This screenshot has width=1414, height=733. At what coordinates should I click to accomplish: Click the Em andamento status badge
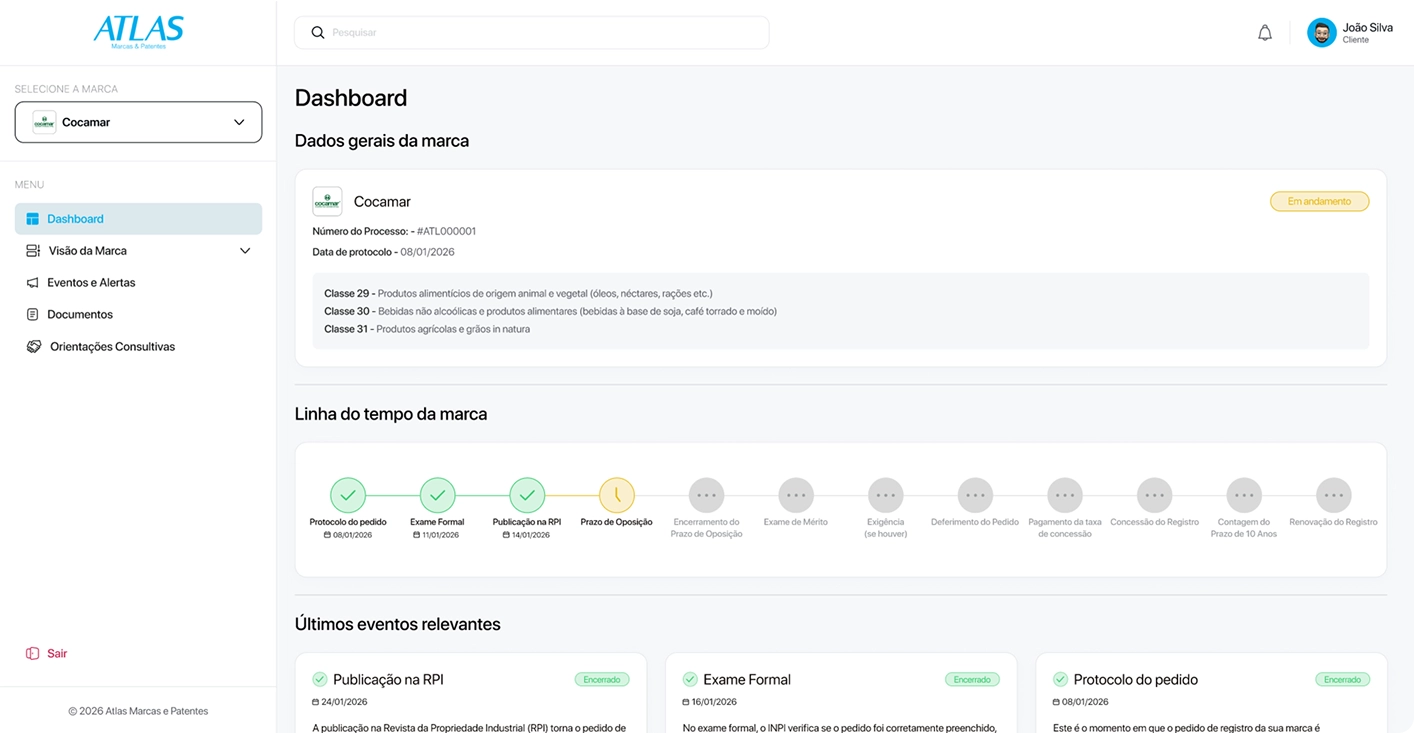pyautogui.click(x=1319, y=202)
